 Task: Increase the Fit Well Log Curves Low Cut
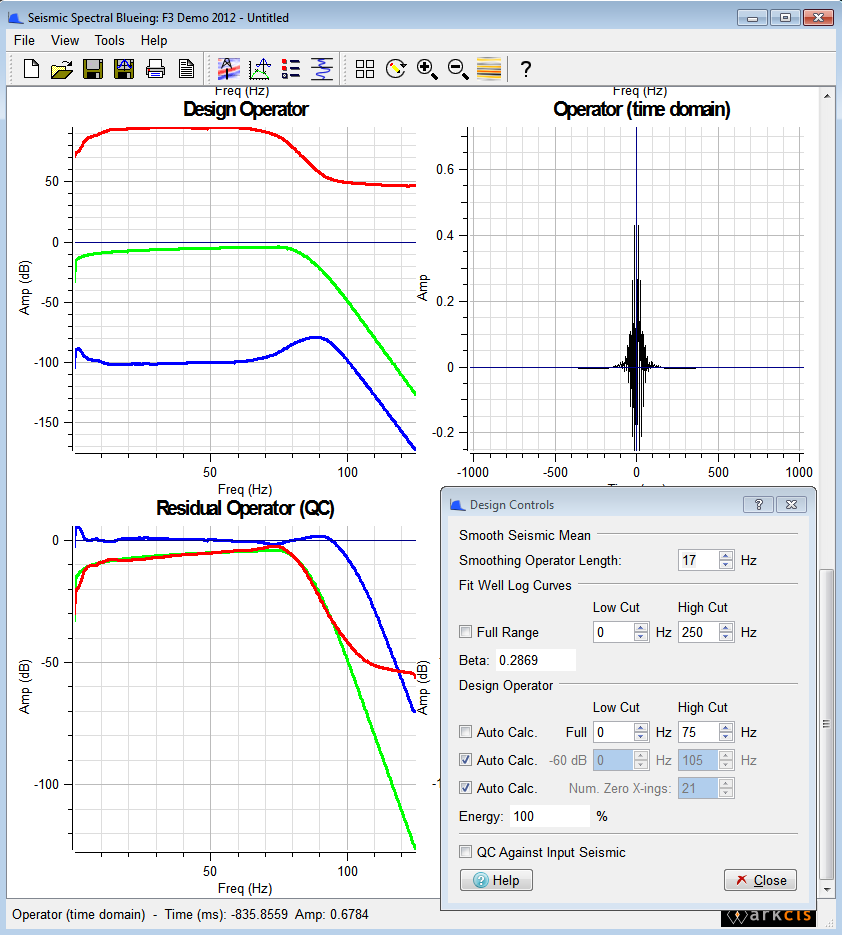click(640, 627)
